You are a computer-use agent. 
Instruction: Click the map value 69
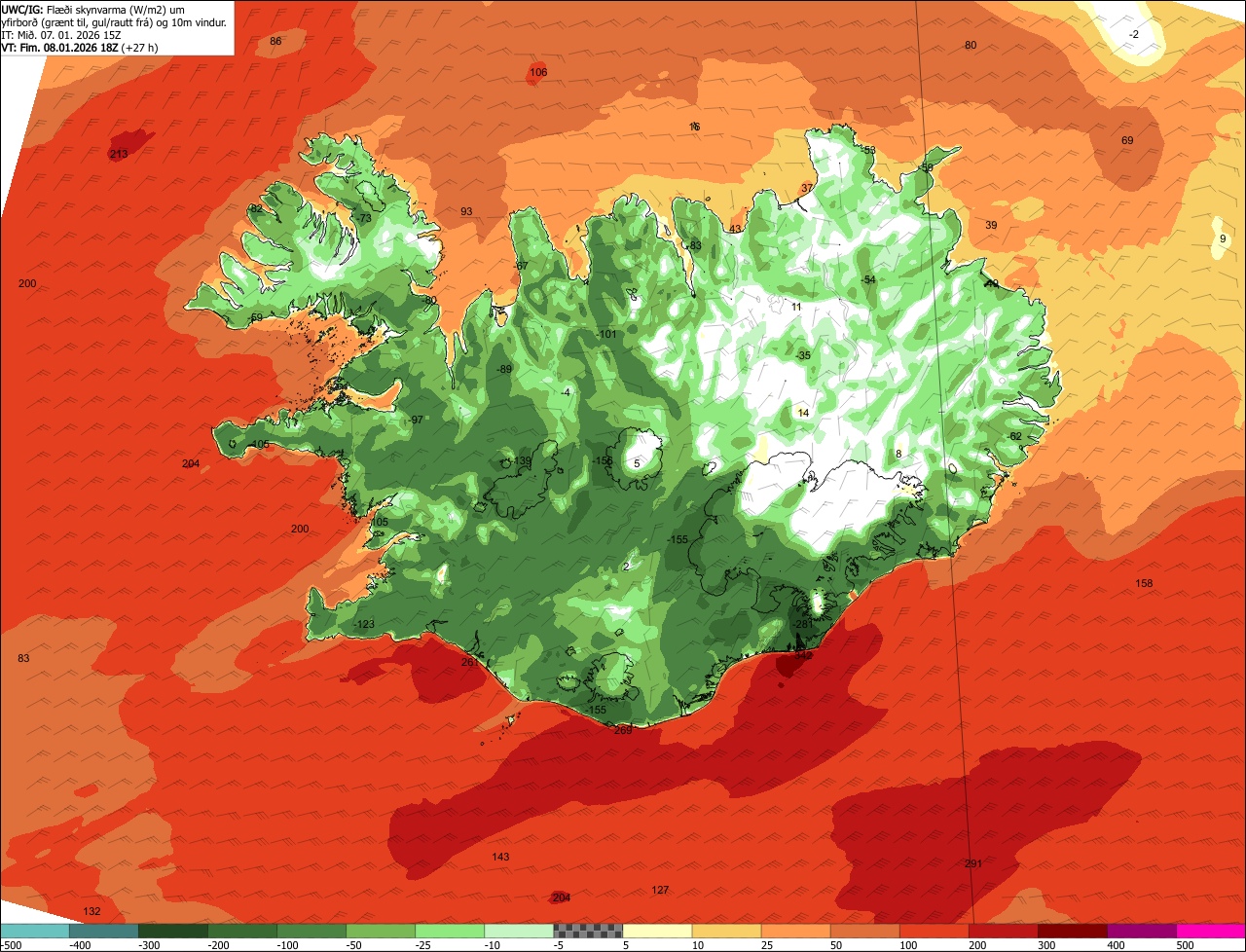coord(1127,140)
